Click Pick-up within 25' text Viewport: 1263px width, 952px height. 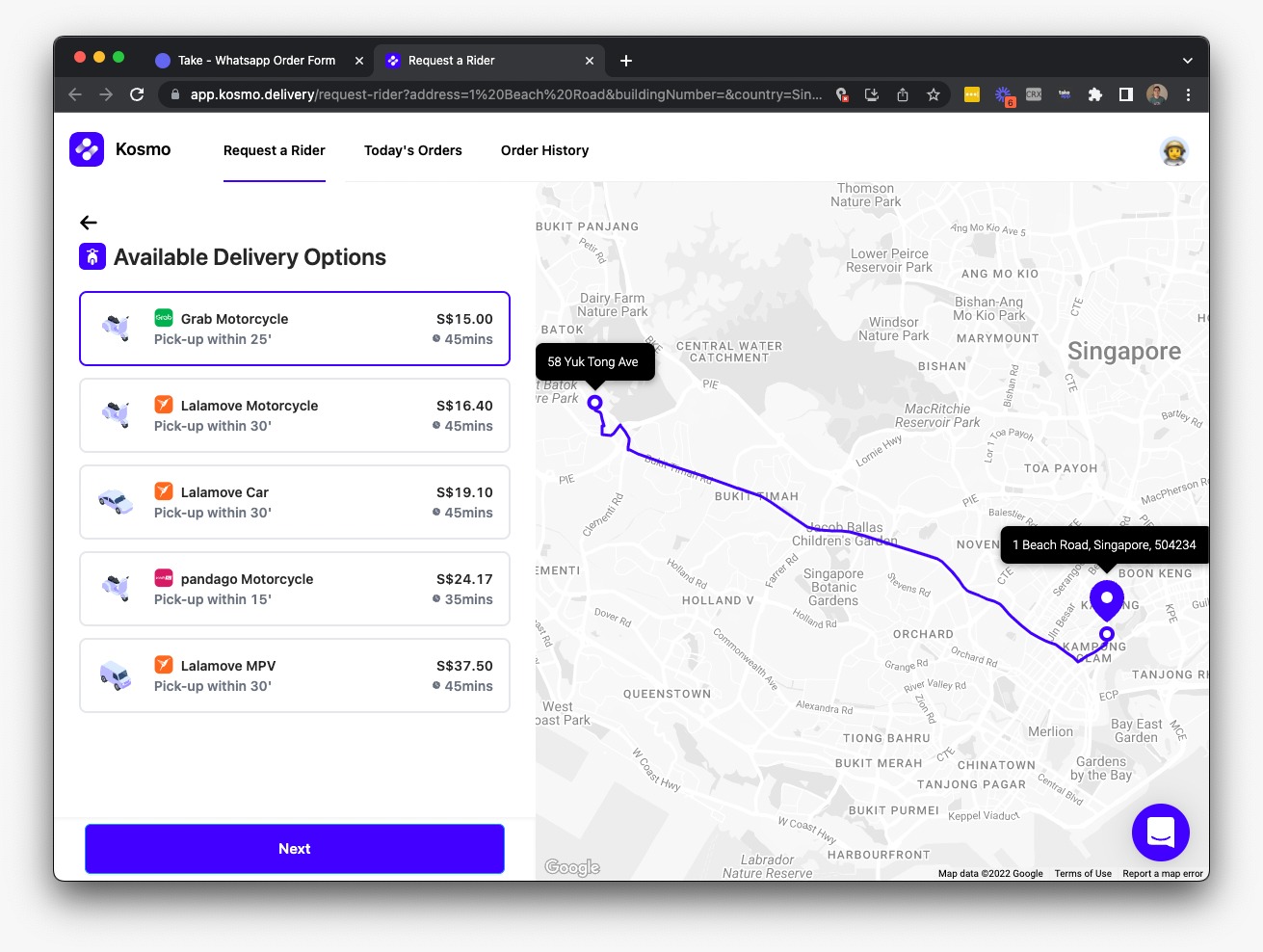tap(213, 339)
